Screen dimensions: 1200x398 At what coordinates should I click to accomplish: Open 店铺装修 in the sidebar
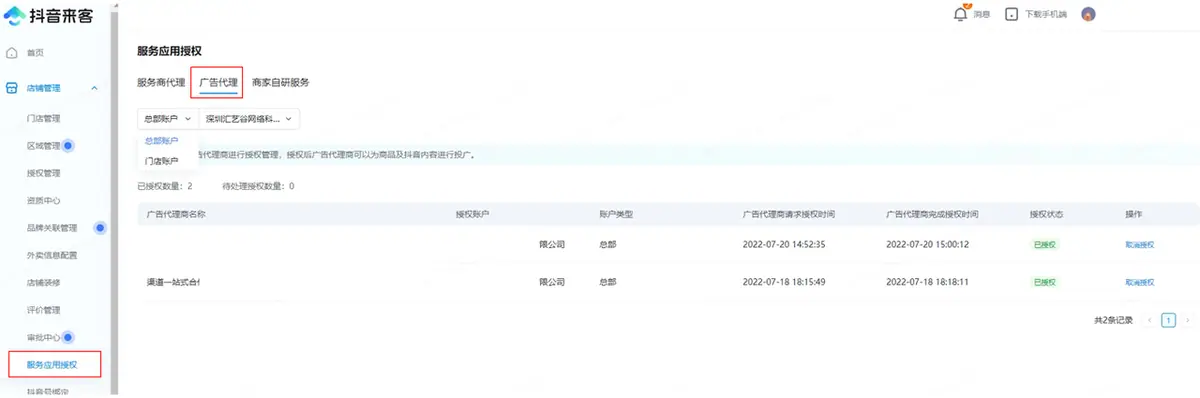pyautogui.click(x=44, y=282)
